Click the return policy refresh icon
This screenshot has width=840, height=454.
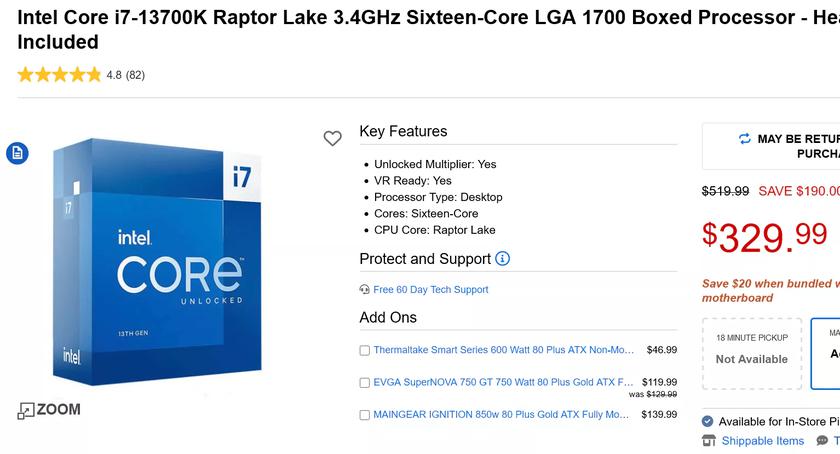click(744, 139)
